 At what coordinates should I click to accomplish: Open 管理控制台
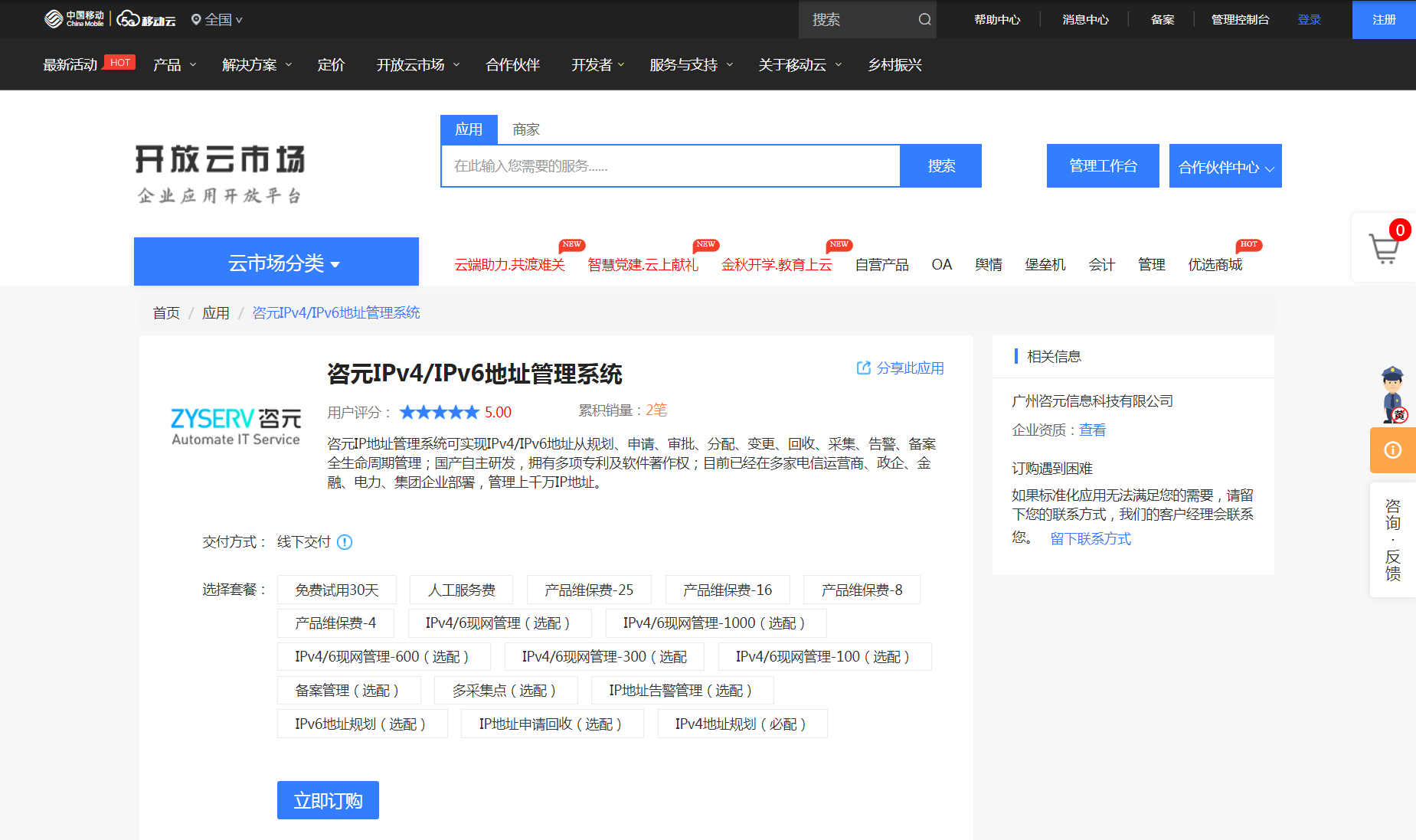pos(1240,20)
